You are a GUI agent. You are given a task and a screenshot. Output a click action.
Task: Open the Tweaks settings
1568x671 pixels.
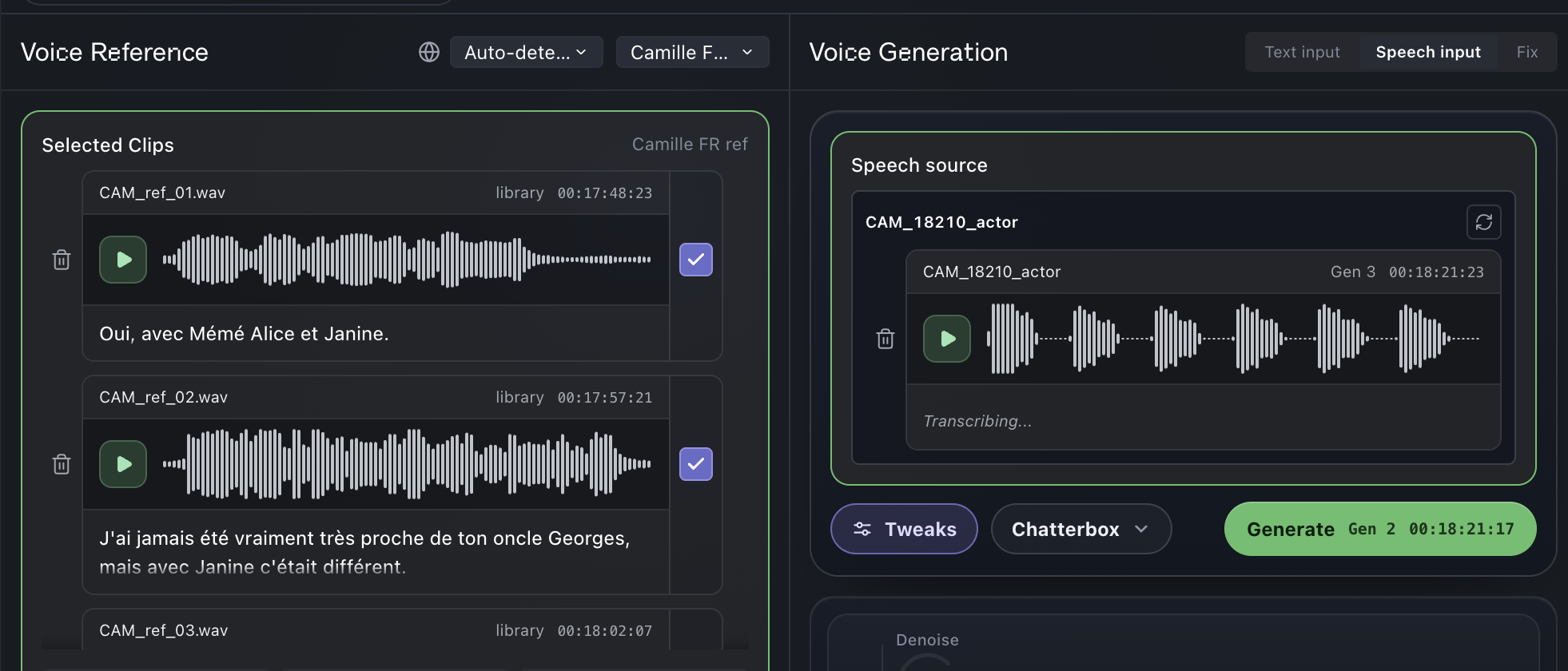point(905,529)
